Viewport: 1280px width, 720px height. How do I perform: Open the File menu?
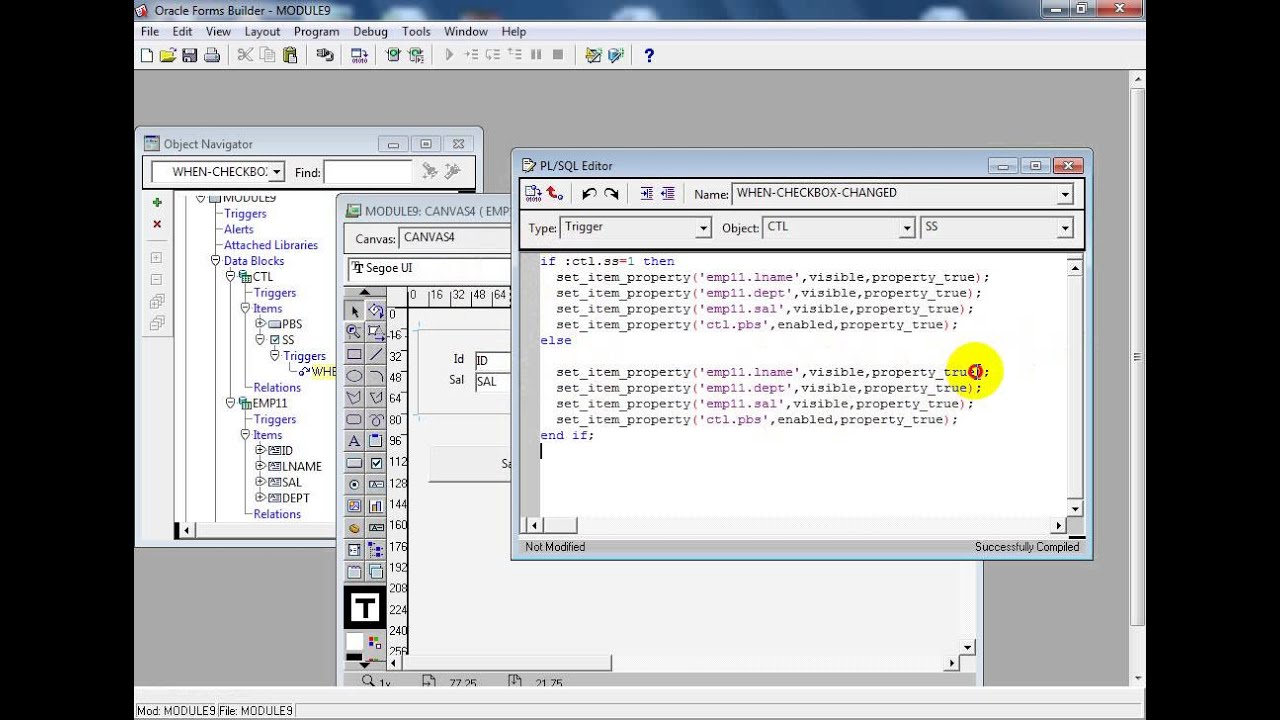click(x=150, y=31)
